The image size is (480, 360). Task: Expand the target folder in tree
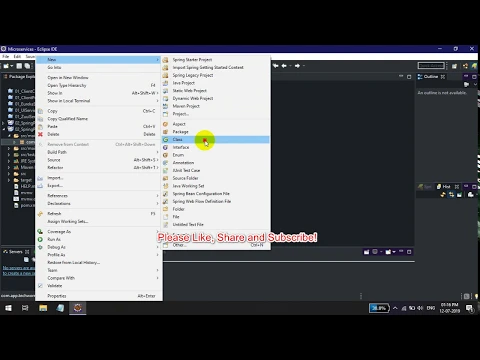9,180
